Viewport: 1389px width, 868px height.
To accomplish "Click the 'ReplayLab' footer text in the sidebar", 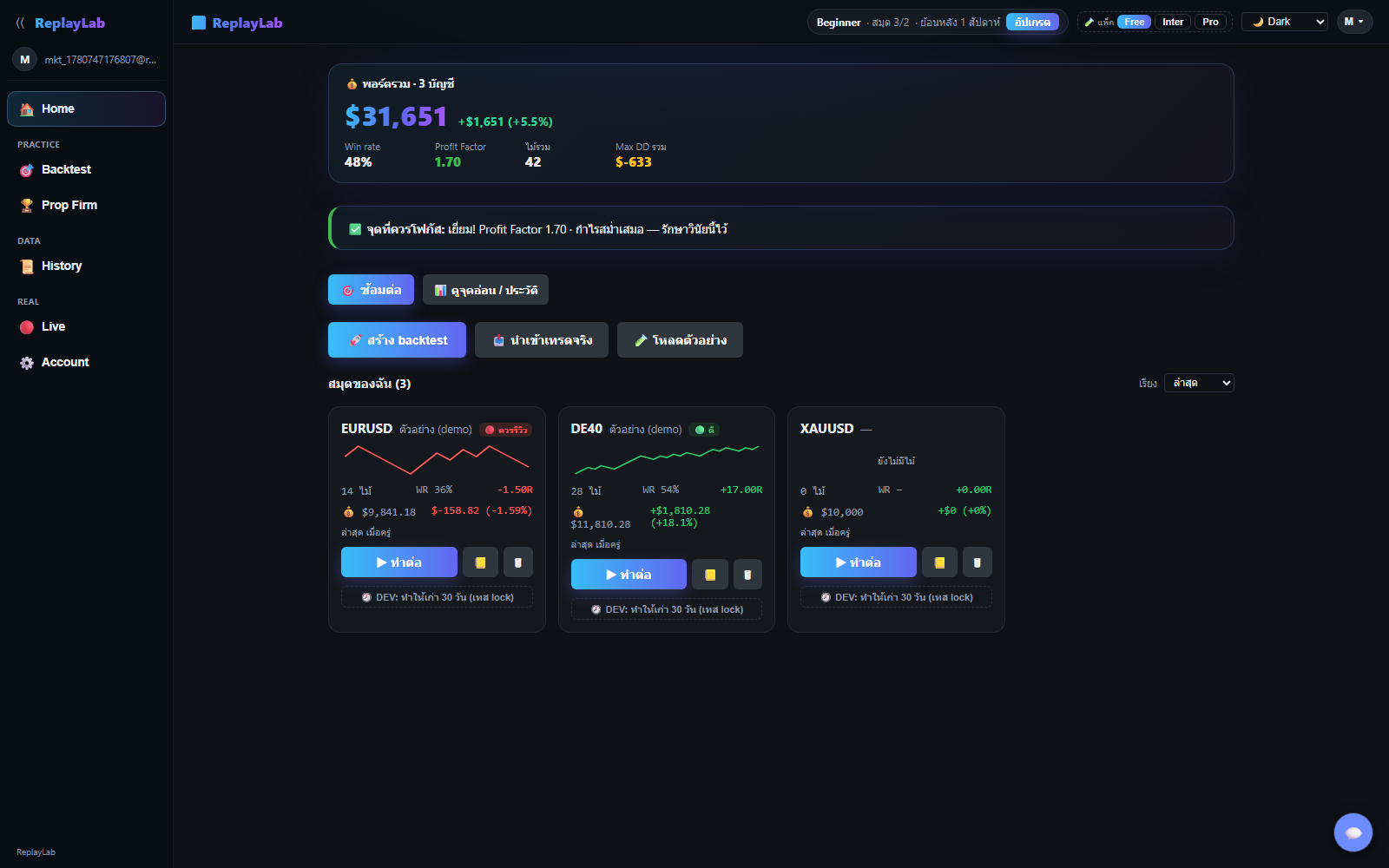I will point(36,852).
